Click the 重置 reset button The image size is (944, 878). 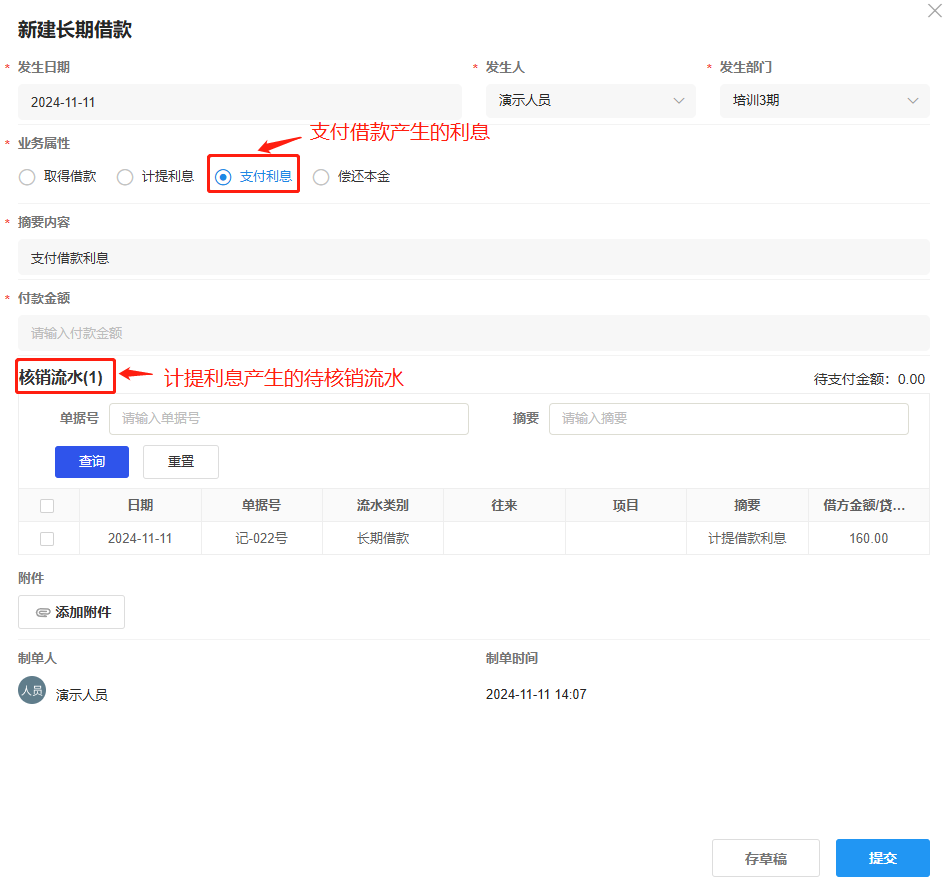180,461
